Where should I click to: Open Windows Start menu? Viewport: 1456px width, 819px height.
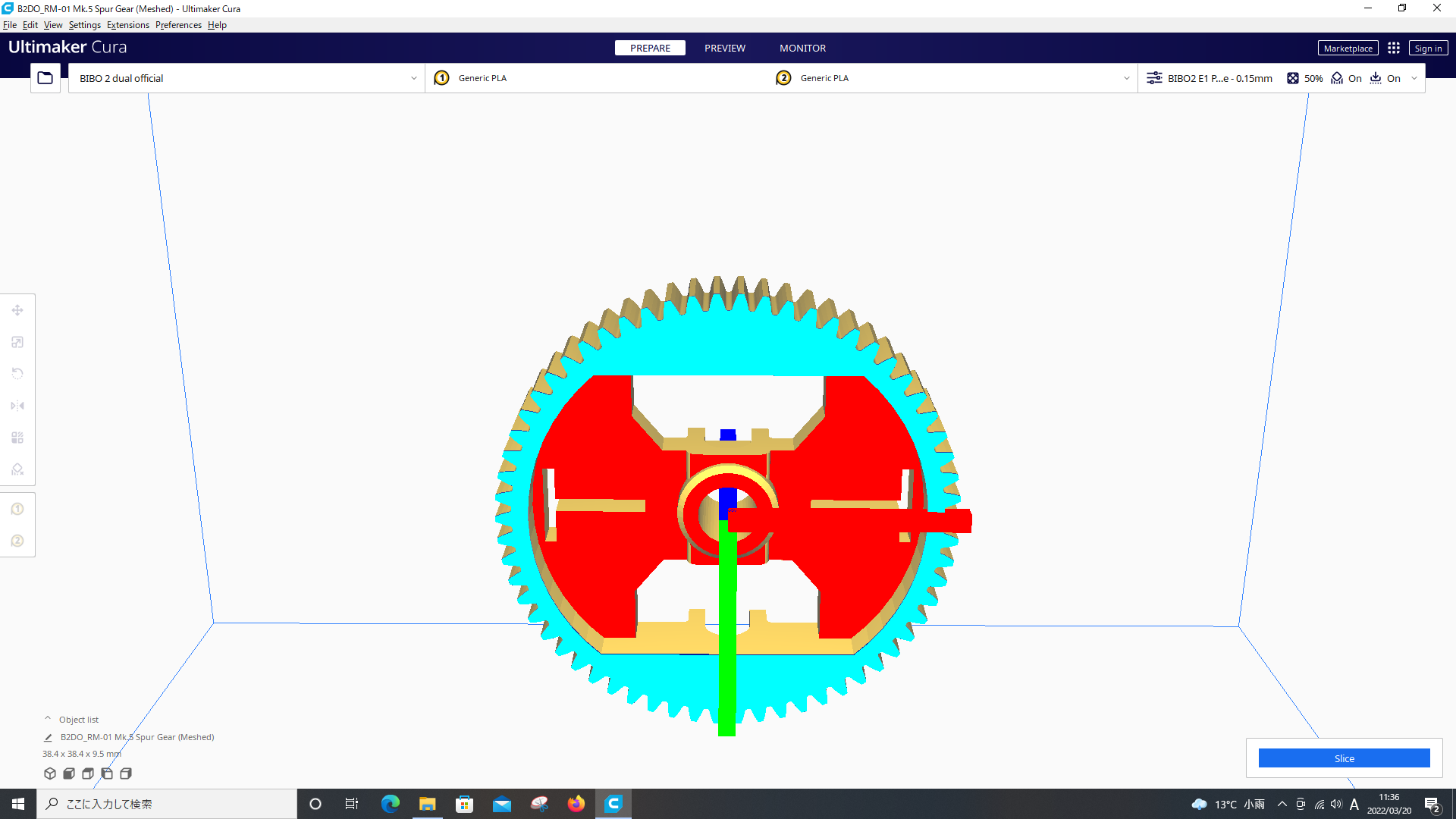(x=18, y=804)
